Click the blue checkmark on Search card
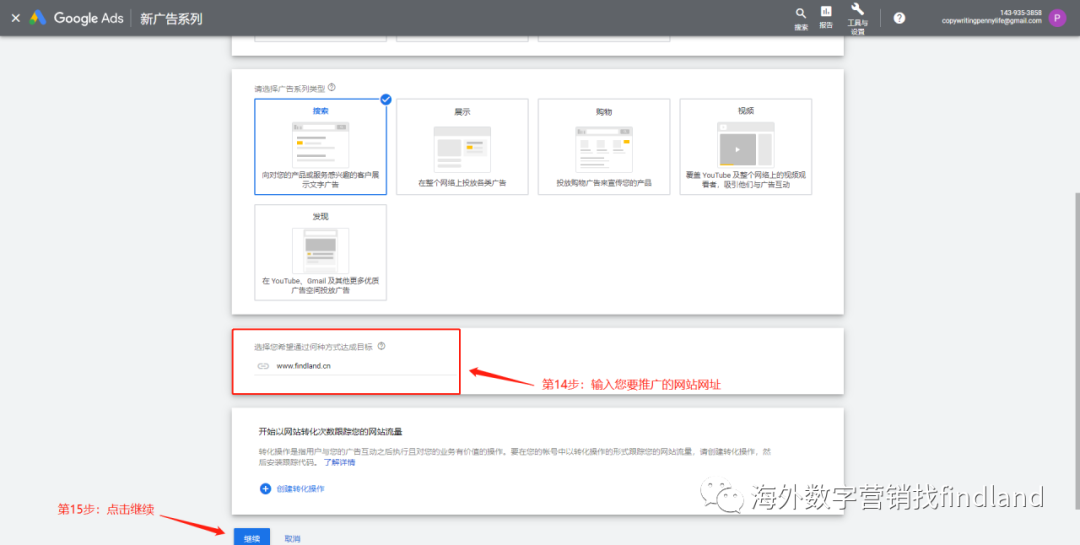This screenshot has width=1080, height=545. point(386,99)
